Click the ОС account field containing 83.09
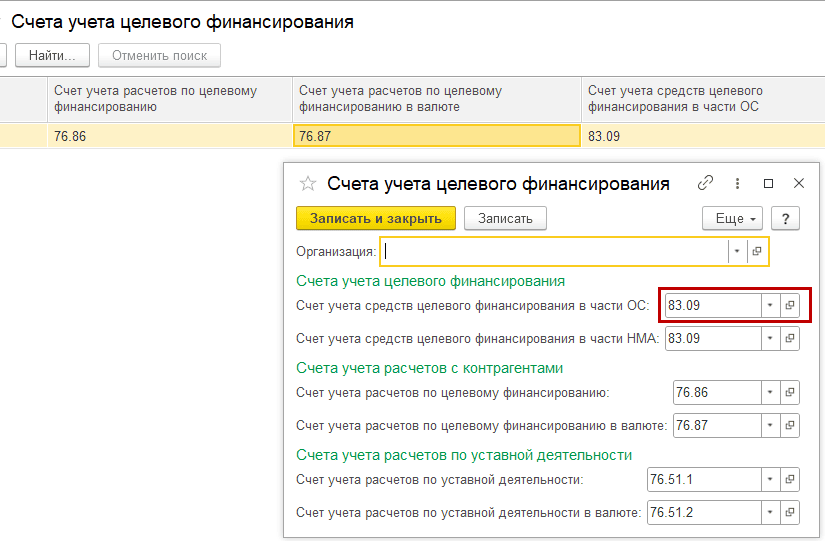The width and height of the screenshot is (825, 541). tap(713, 305)
